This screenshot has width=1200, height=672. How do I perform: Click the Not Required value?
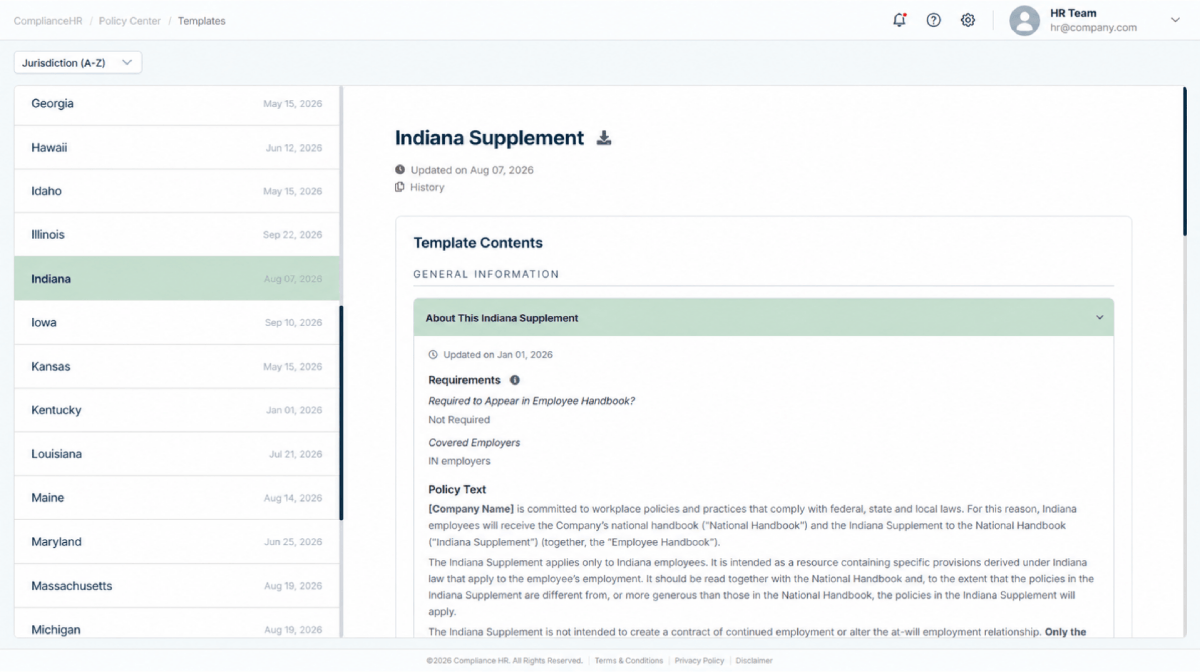click(459, 420)
